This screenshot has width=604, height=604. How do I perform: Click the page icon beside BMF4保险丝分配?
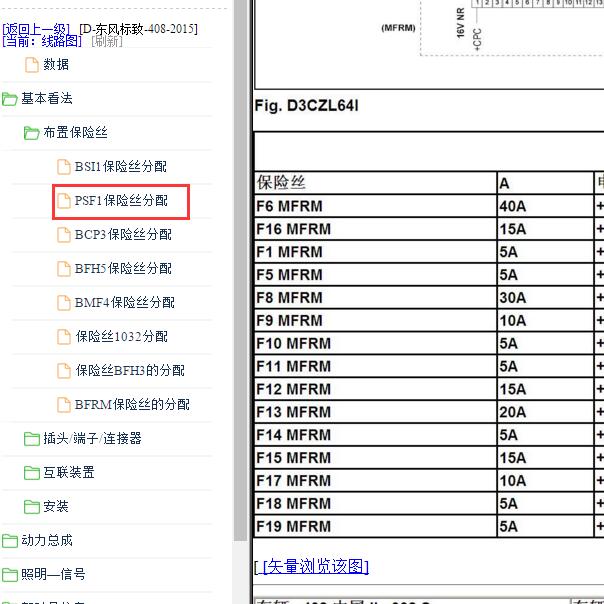coord(64,303)
